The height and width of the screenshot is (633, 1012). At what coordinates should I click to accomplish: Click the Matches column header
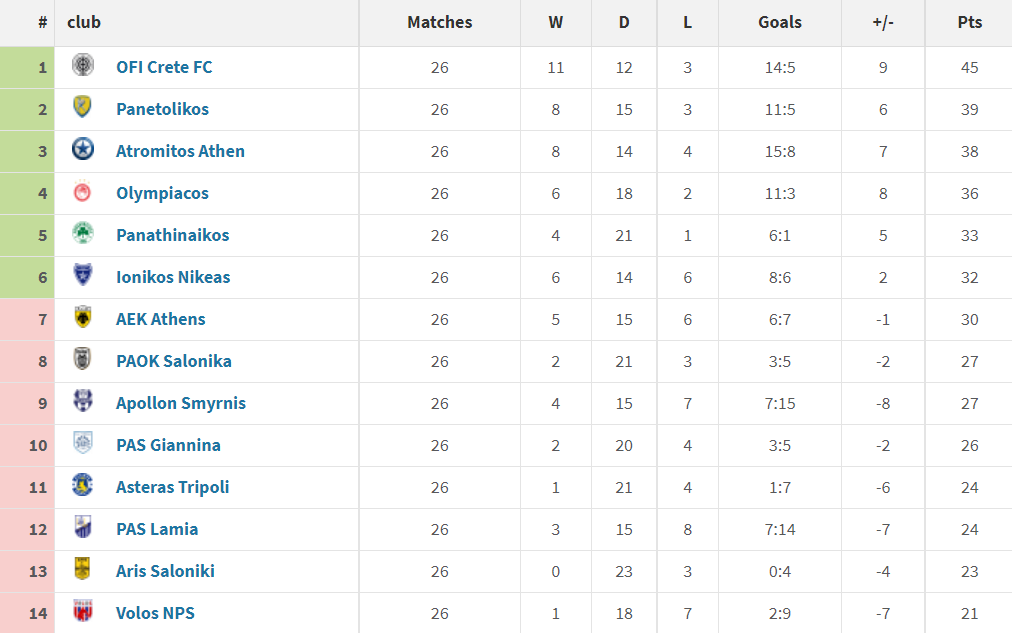[439, 22]
